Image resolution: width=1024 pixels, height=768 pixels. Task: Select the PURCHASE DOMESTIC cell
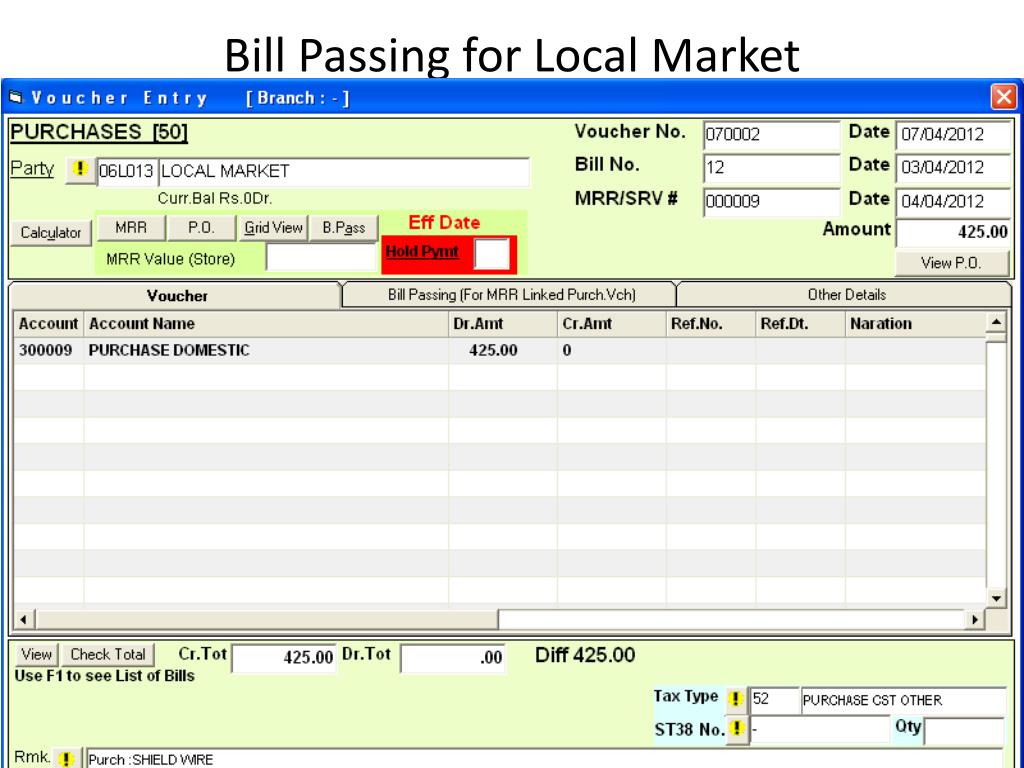coord(266,351)
